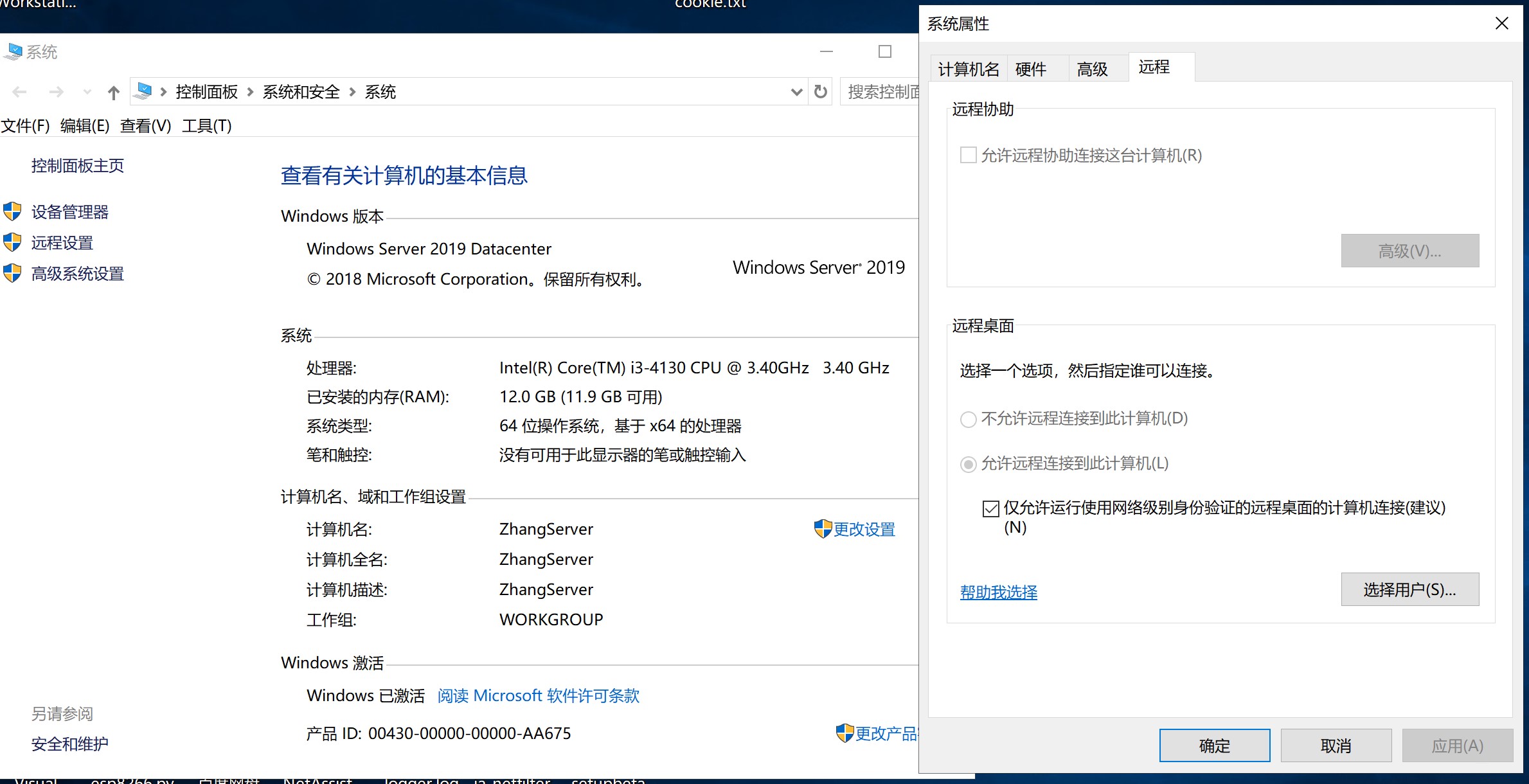Open the 文件(F) menu
Viewport: 1529px width, 784px height.
pos(25,125)
